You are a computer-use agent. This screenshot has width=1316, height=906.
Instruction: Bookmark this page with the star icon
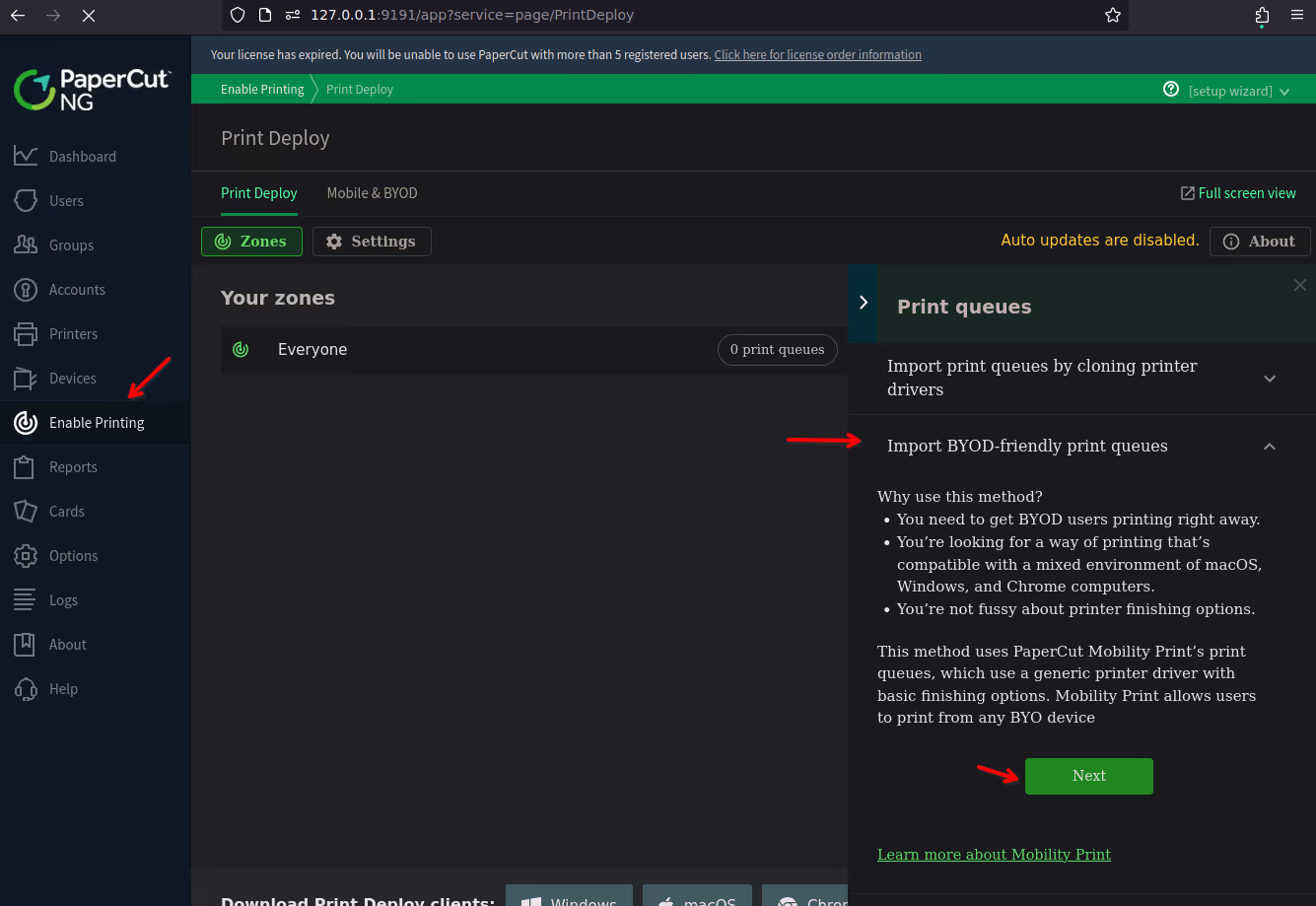coord(1113,15)
